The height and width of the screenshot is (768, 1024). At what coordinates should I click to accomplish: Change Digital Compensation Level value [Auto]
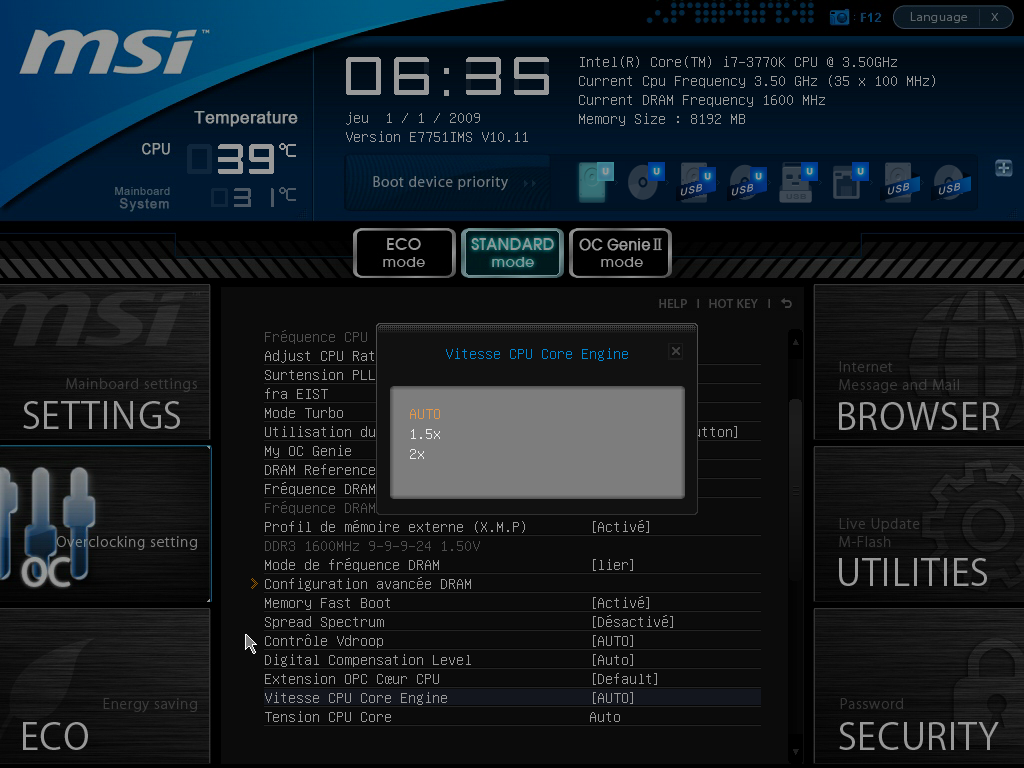point(613,660)
